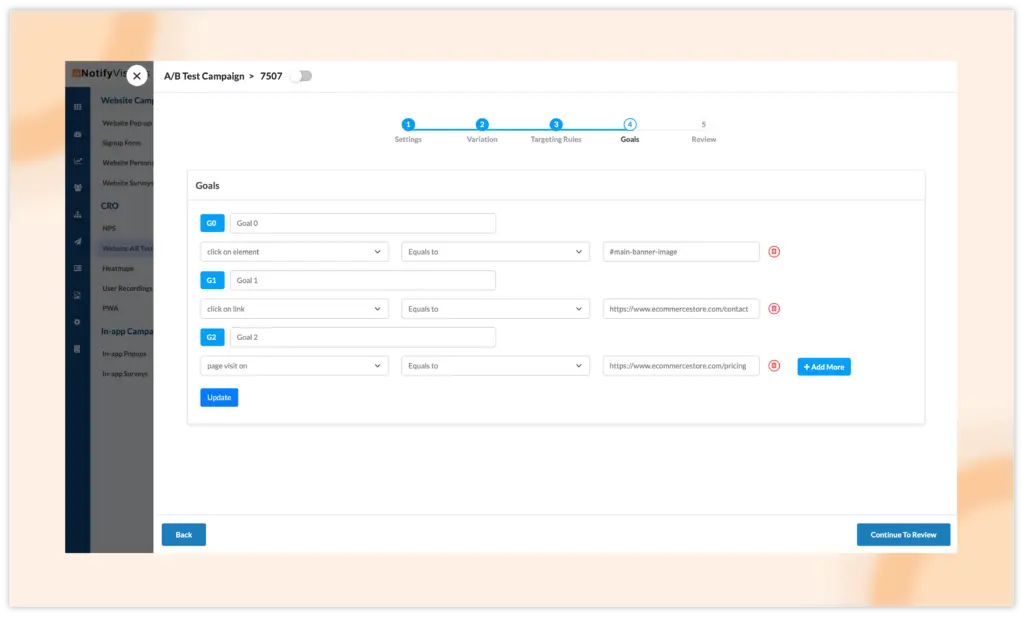Viewport: 1024px width, 617px height.
Task: Open the settings gear icon in sidebar
Action: pyautogui.click(x=78, y=322)
